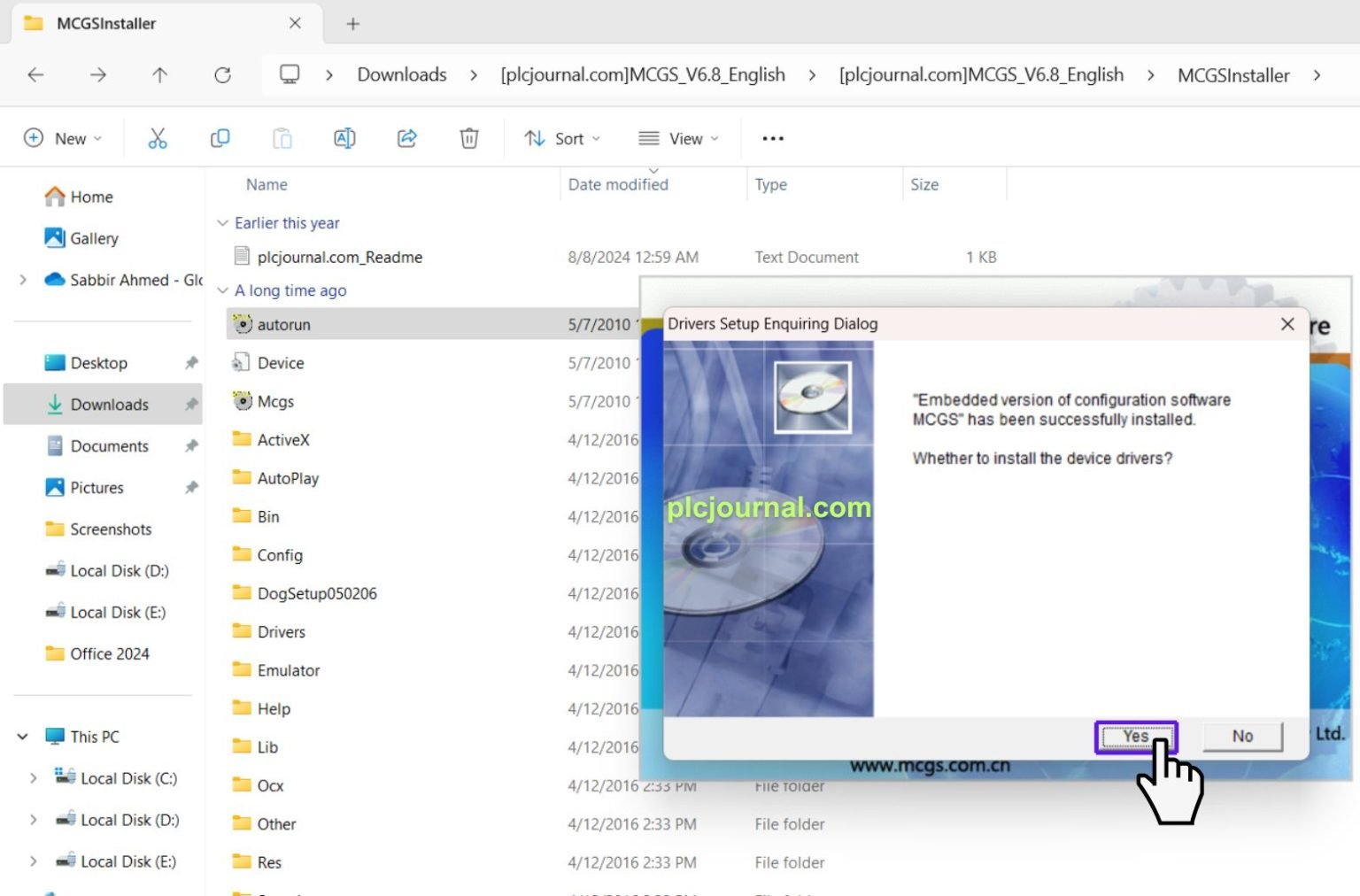Click the Paste icon in the toolbar
1360x896 pixels.
(282, 137)
